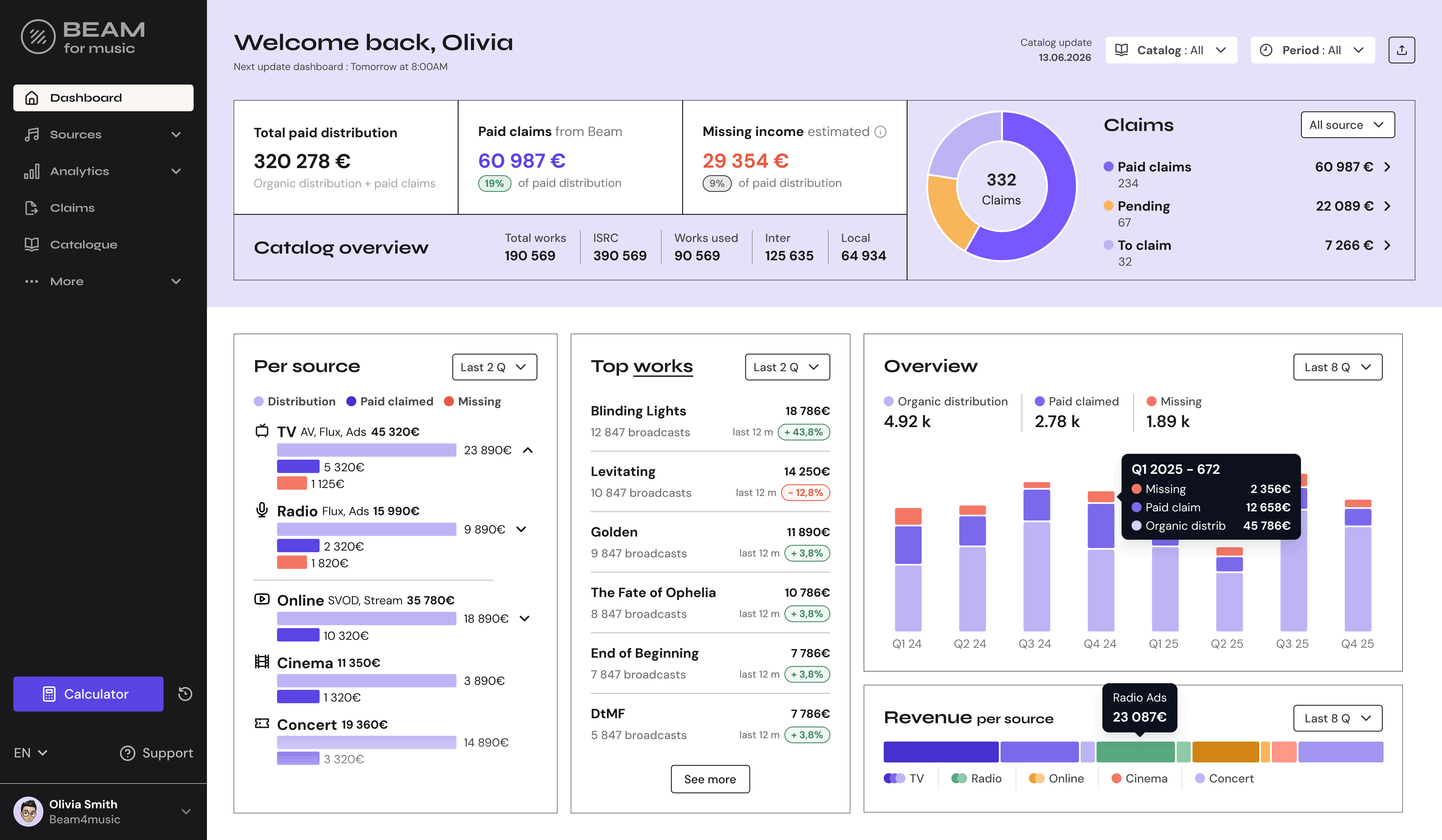Toggle Radio legend in Revenue per source
1442x840 pixels.
(x=976, y=778)
